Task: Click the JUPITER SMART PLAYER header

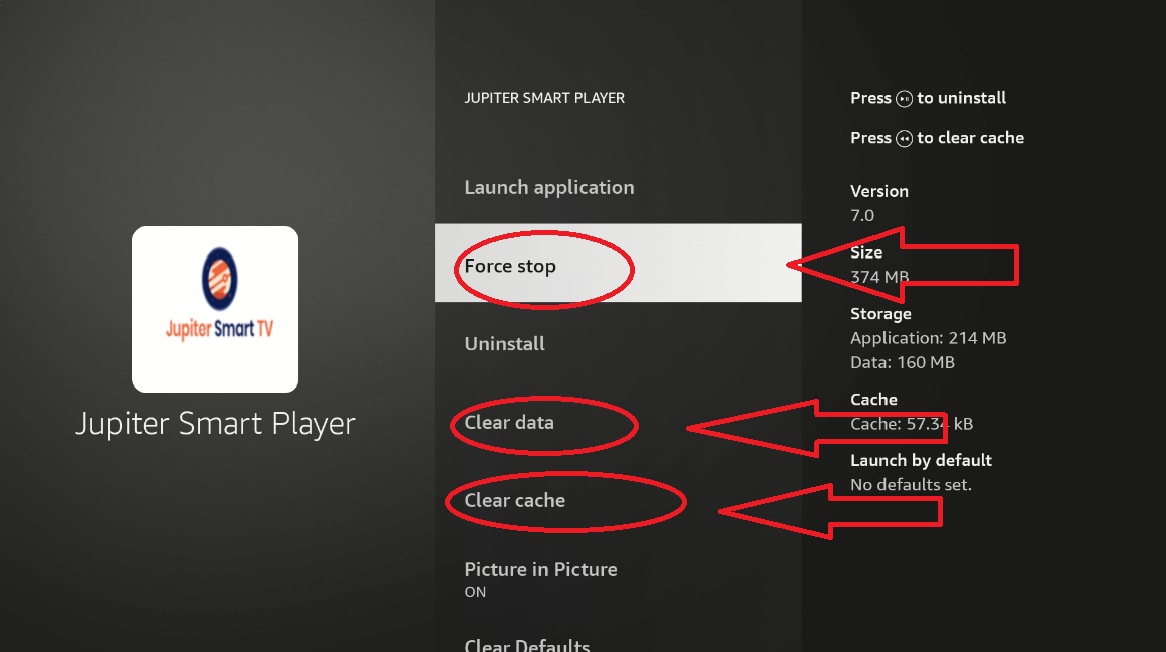Action: click(545, 98)
